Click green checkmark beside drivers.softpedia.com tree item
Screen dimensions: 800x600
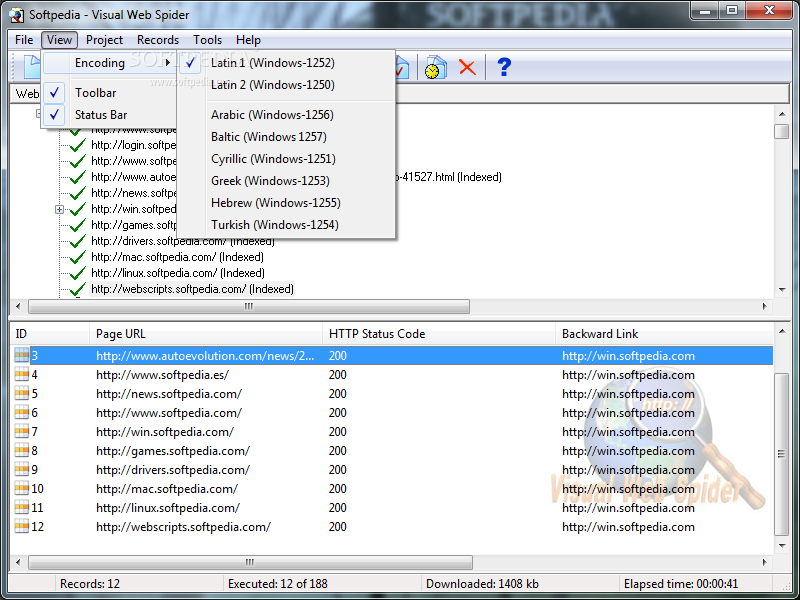(x=77, y=241)
